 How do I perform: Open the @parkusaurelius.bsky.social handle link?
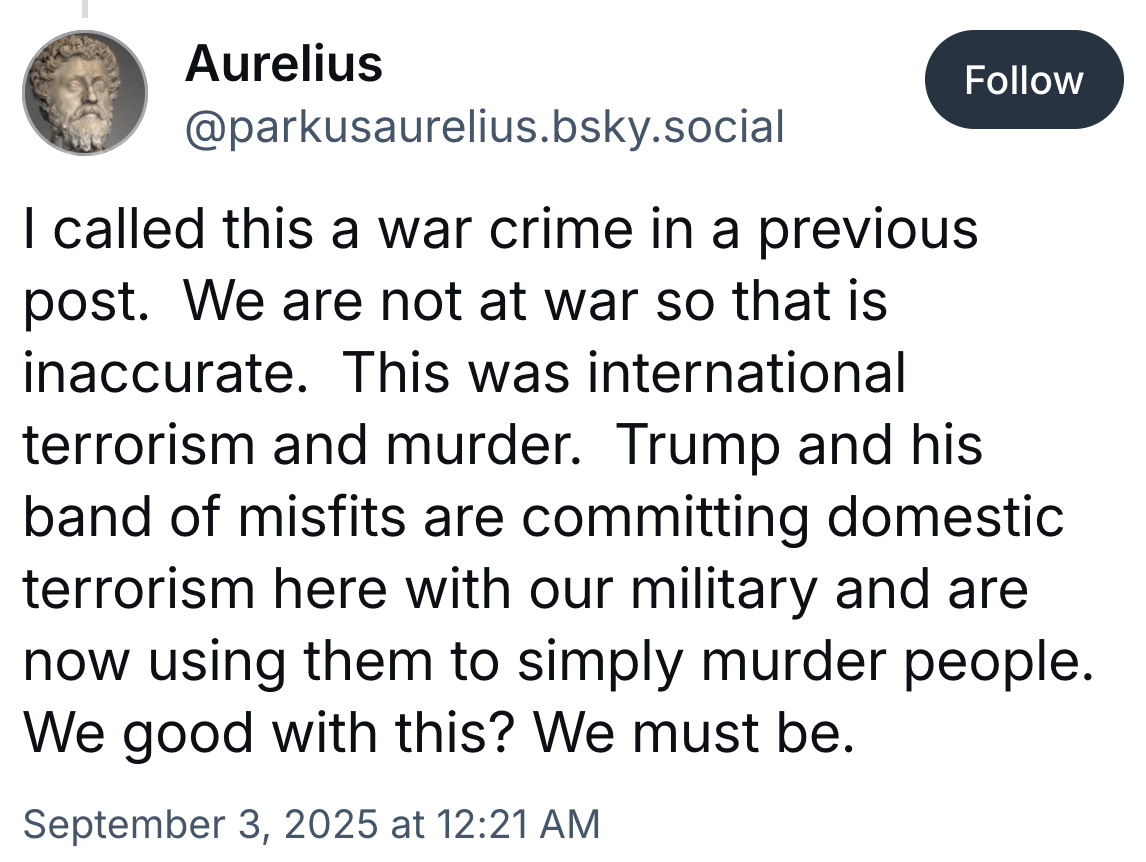484,127
